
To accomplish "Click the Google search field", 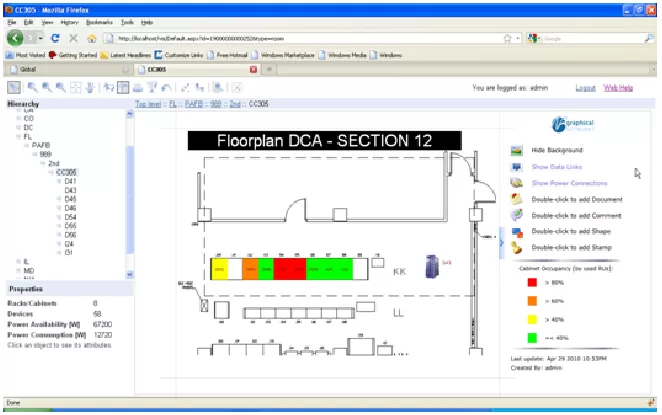I will (592, 38).
